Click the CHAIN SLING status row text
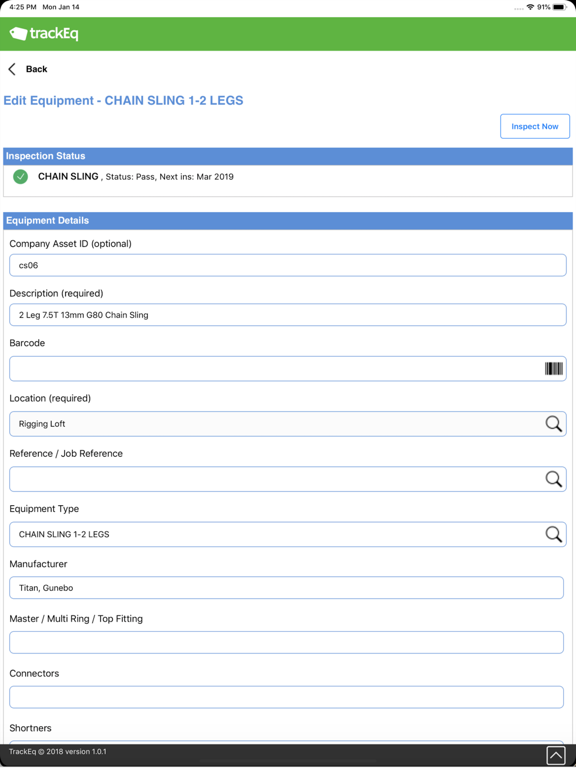 pyautogui.click(x=136, y=177)
